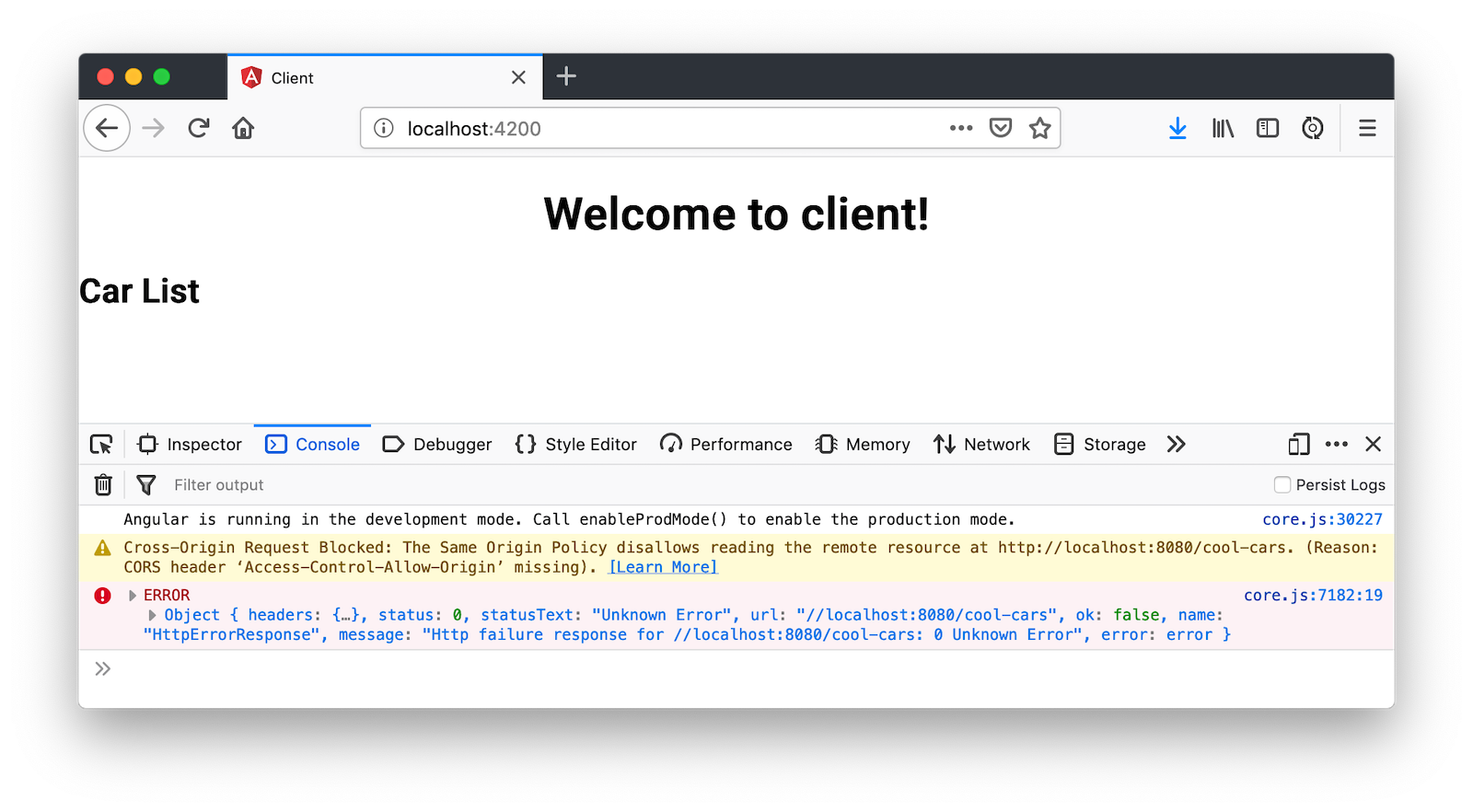Click the filter funnel icon

[x=145, y=484]
